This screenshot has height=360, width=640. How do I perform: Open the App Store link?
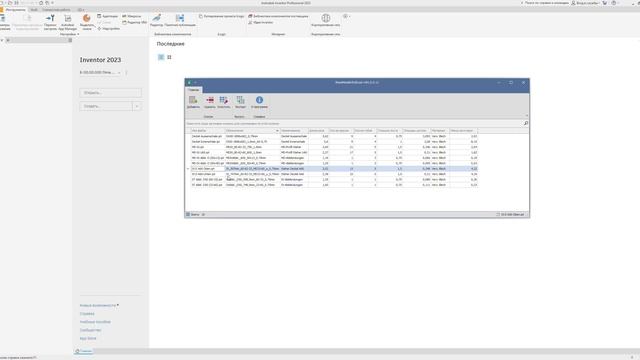tap(88, 338)
